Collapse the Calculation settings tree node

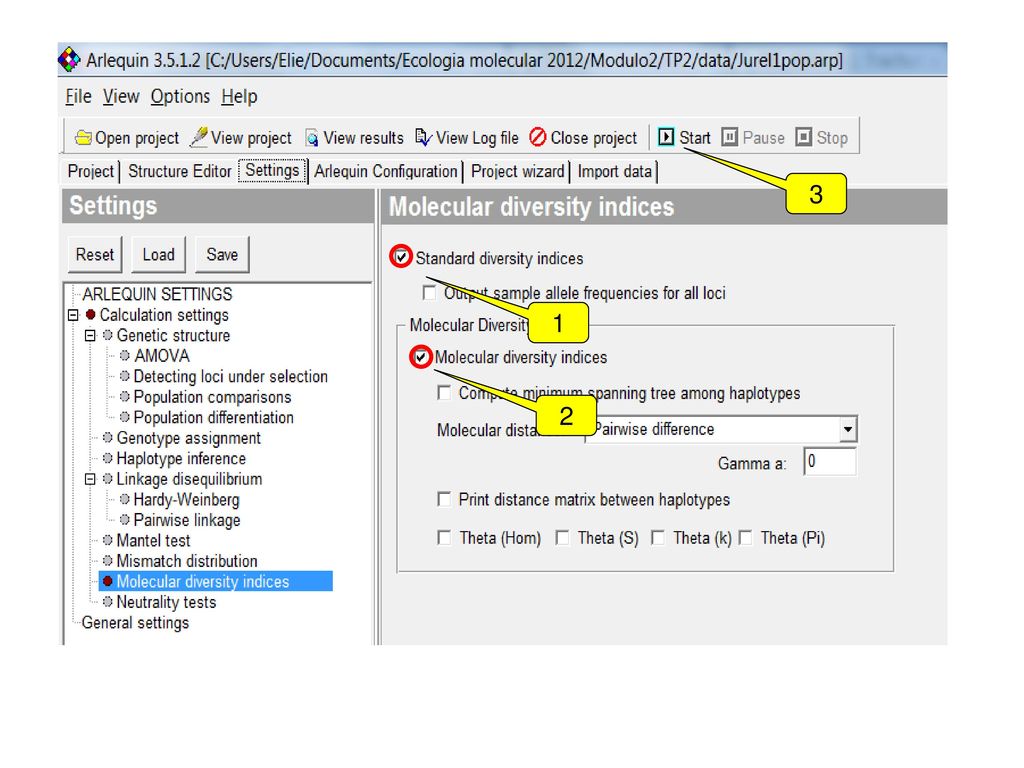(x=73, y=315)
